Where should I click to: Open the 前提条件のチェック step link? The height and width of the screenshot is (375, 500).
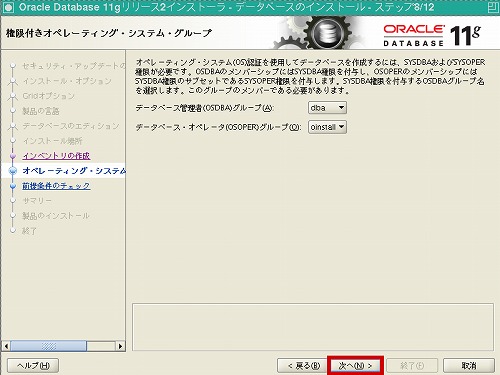pyautogui.click(x=56, y=186)
